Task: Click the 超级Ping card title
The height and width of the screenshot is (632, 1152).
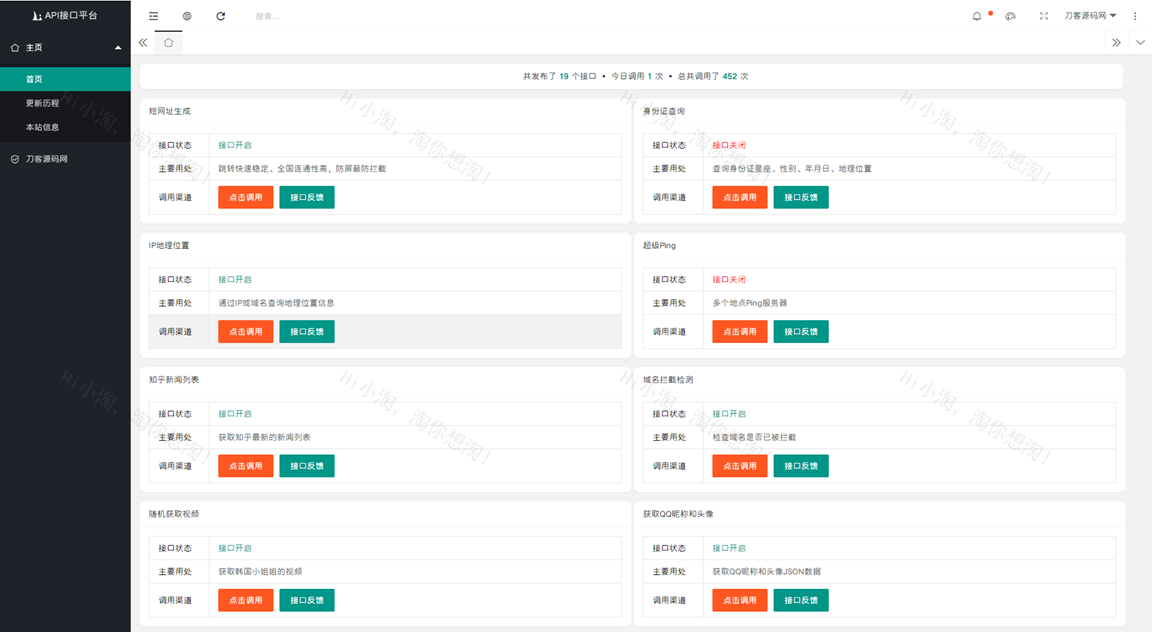Action: 659,245
